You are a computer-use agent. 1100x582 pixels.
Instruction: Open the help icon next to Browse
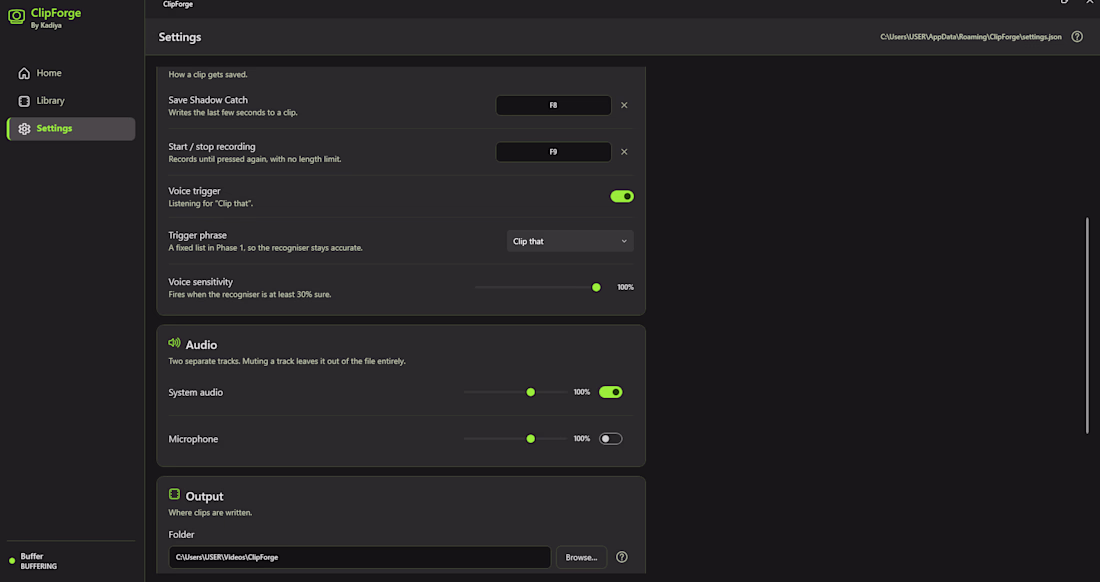(622, 557)
